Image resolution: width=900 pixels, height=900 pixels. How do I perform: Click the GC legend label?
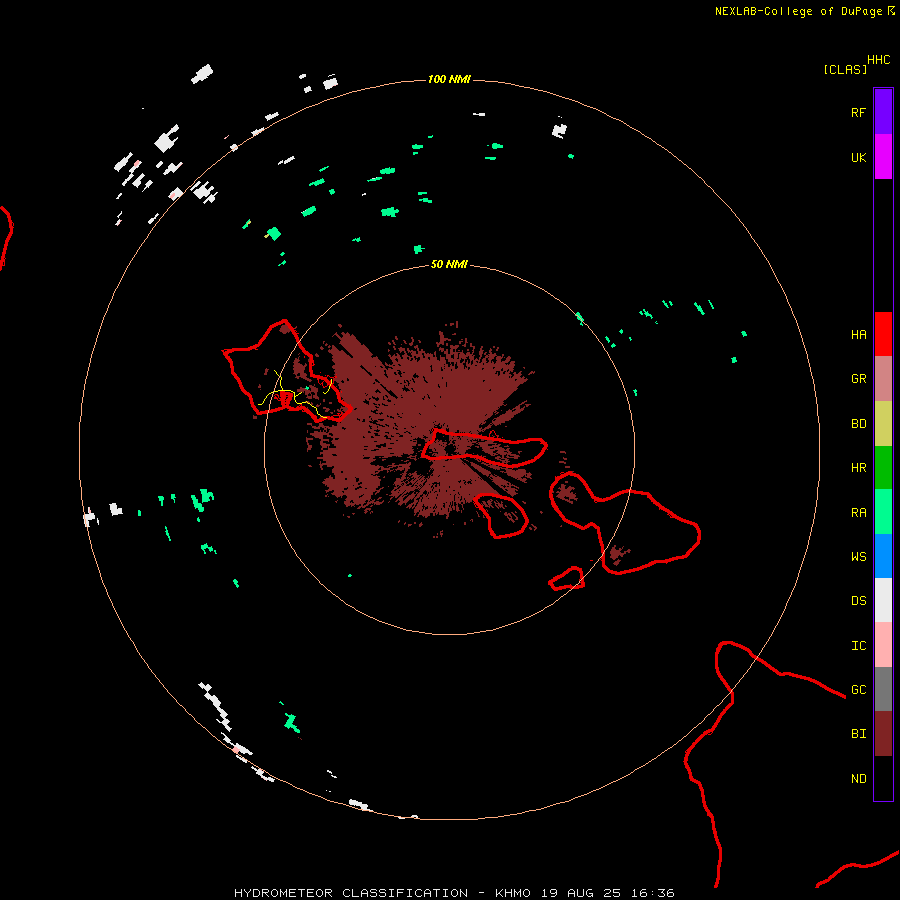tap(858, 689)
